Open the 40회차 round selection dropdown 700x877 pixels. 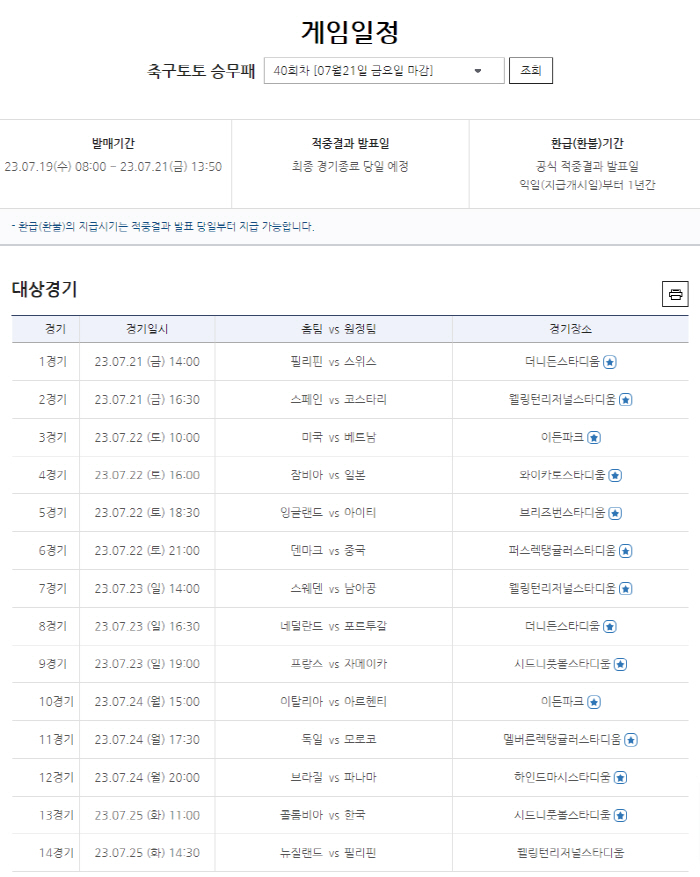click(x=384, y=70)
